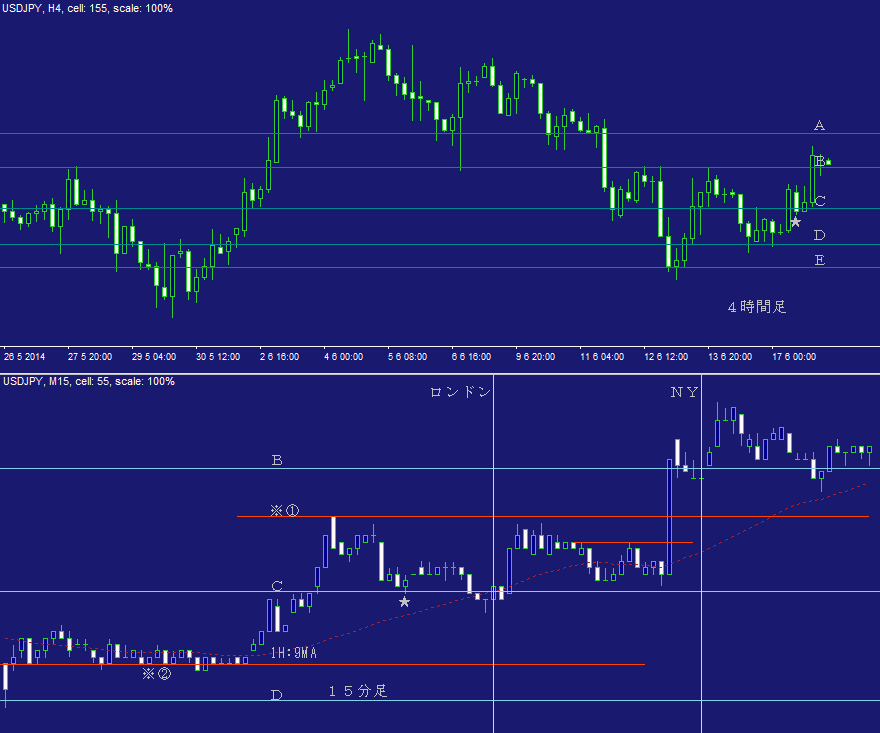This screenshot has height=733, width=880.
Task: Click the star marker on the M15 chart
Action: (404, 602)
